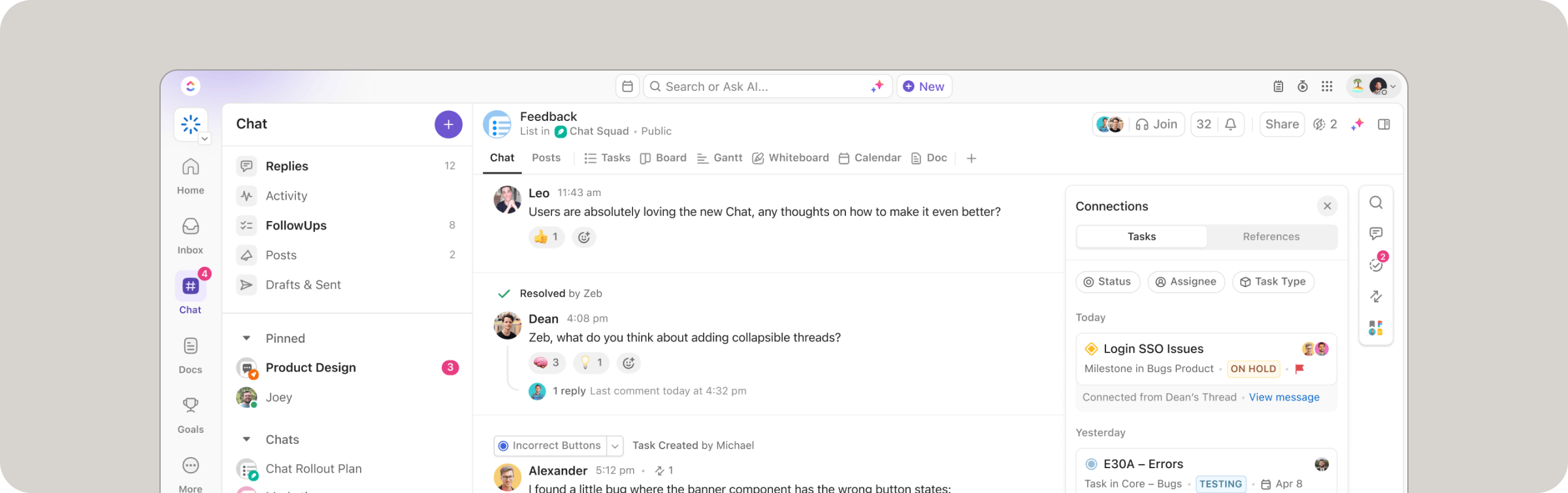The image size is (1568, 493).
Task: Click the notification bell icon
Action: (x=1230, y=124)
